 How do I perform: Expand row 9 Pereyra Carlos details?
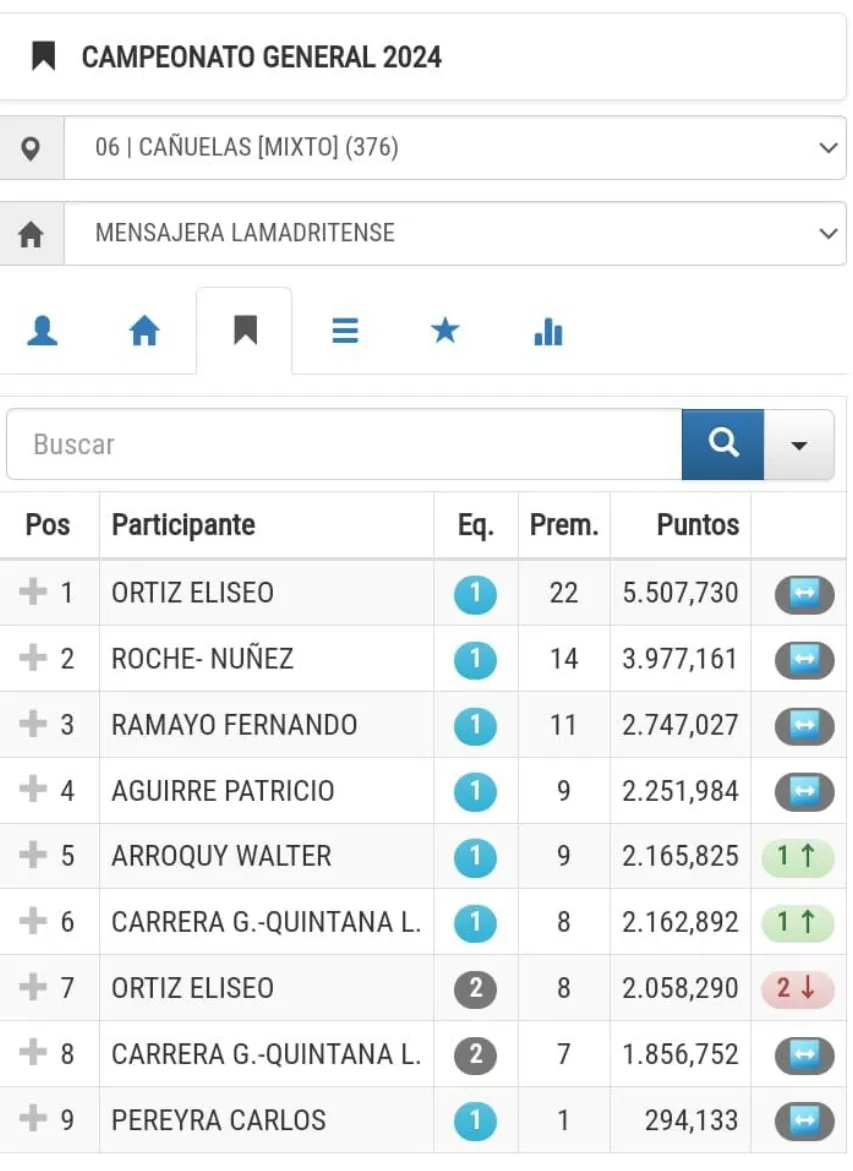tap(34, 1120)
